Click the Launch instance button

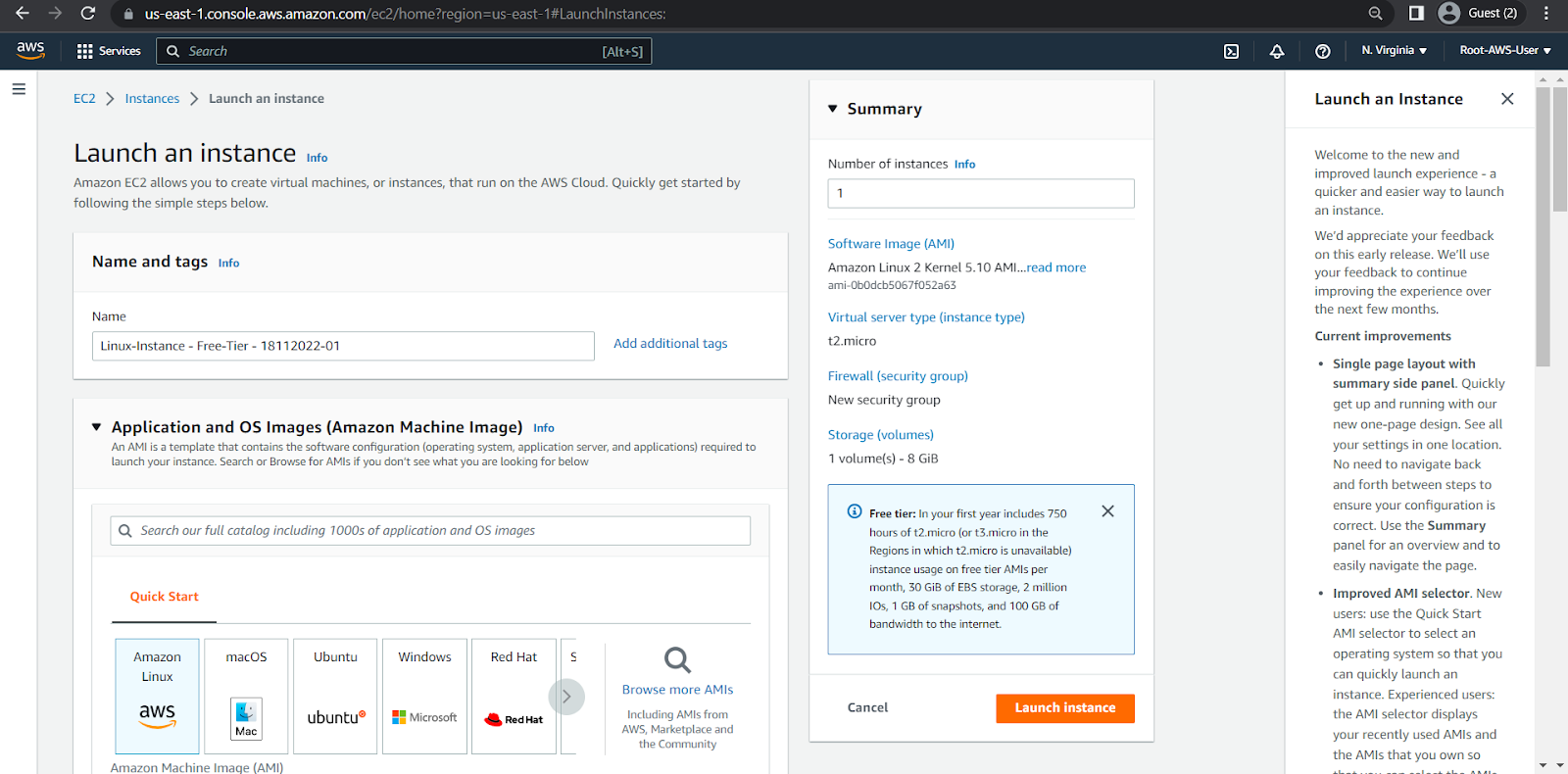(x=1065, y=708)
